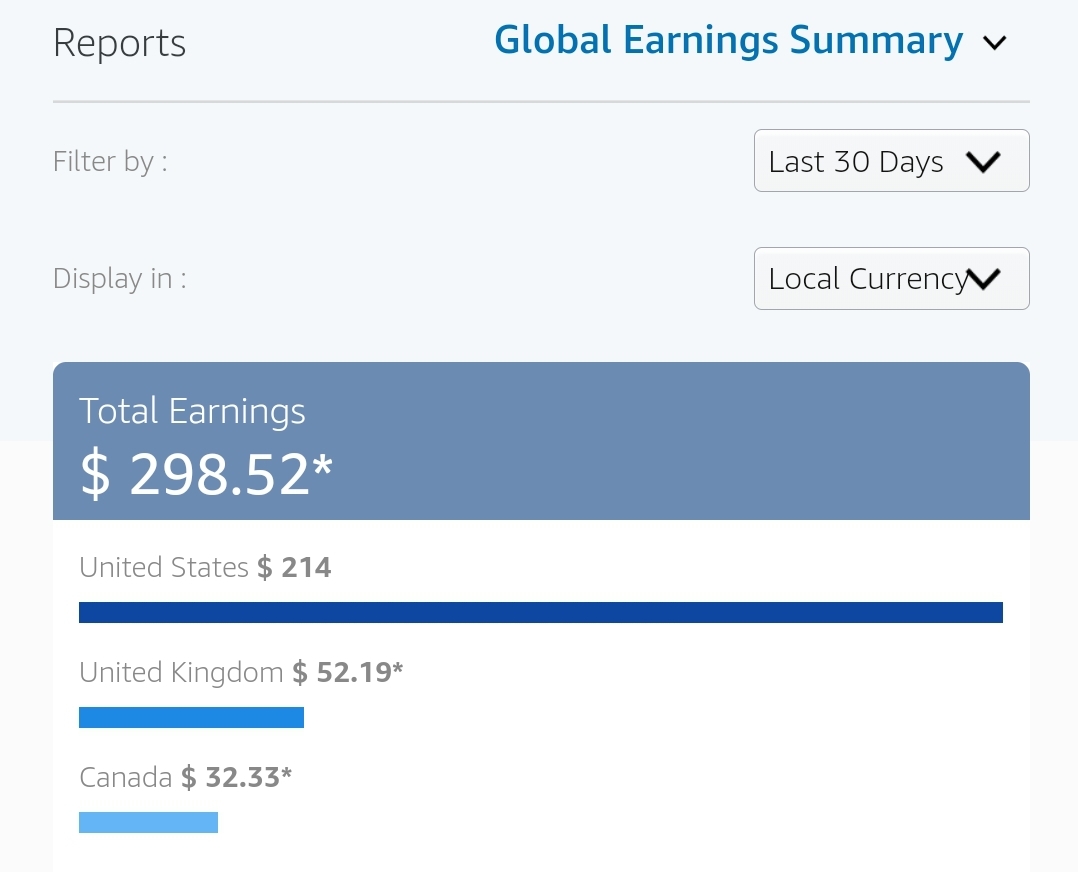Click the United Kingdom $ 52.19 amount

pos(347,672)
